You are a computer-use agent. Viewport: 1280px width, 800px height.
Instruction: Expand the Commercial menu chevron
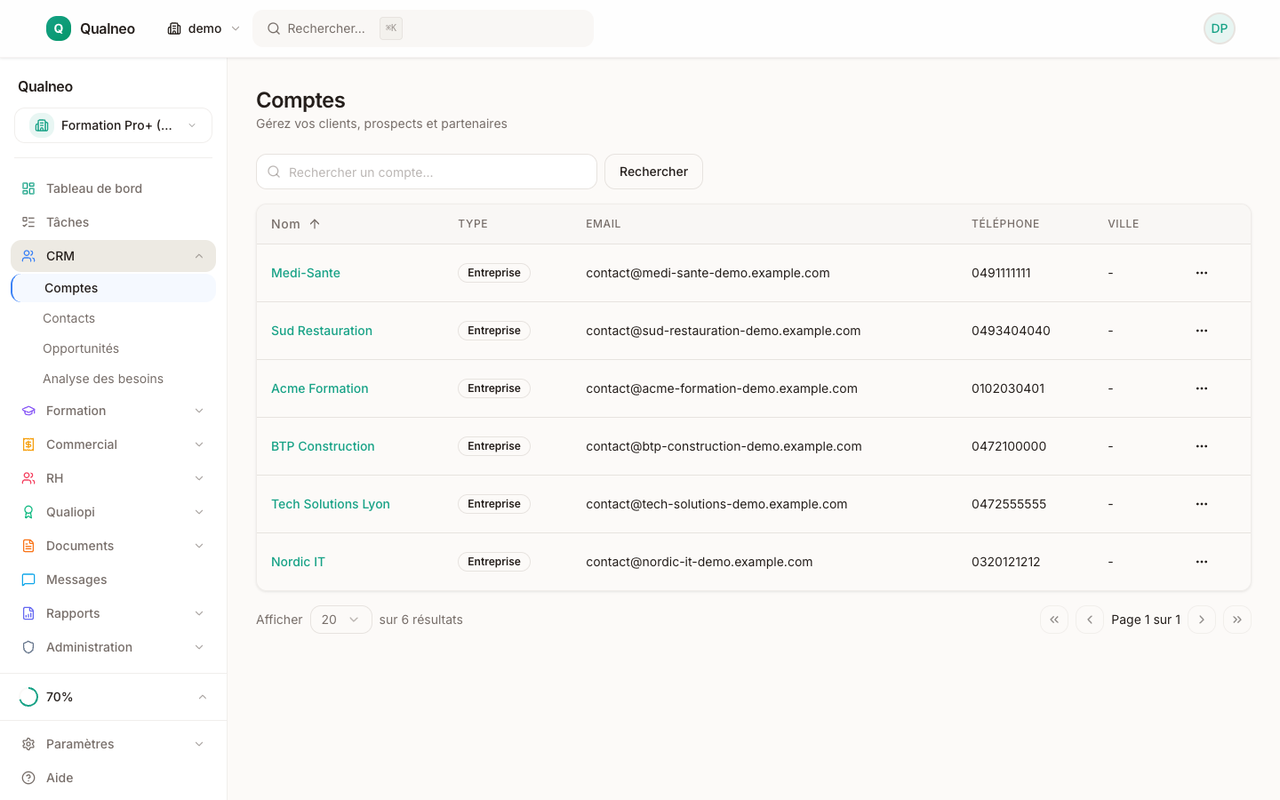[199, 444]
